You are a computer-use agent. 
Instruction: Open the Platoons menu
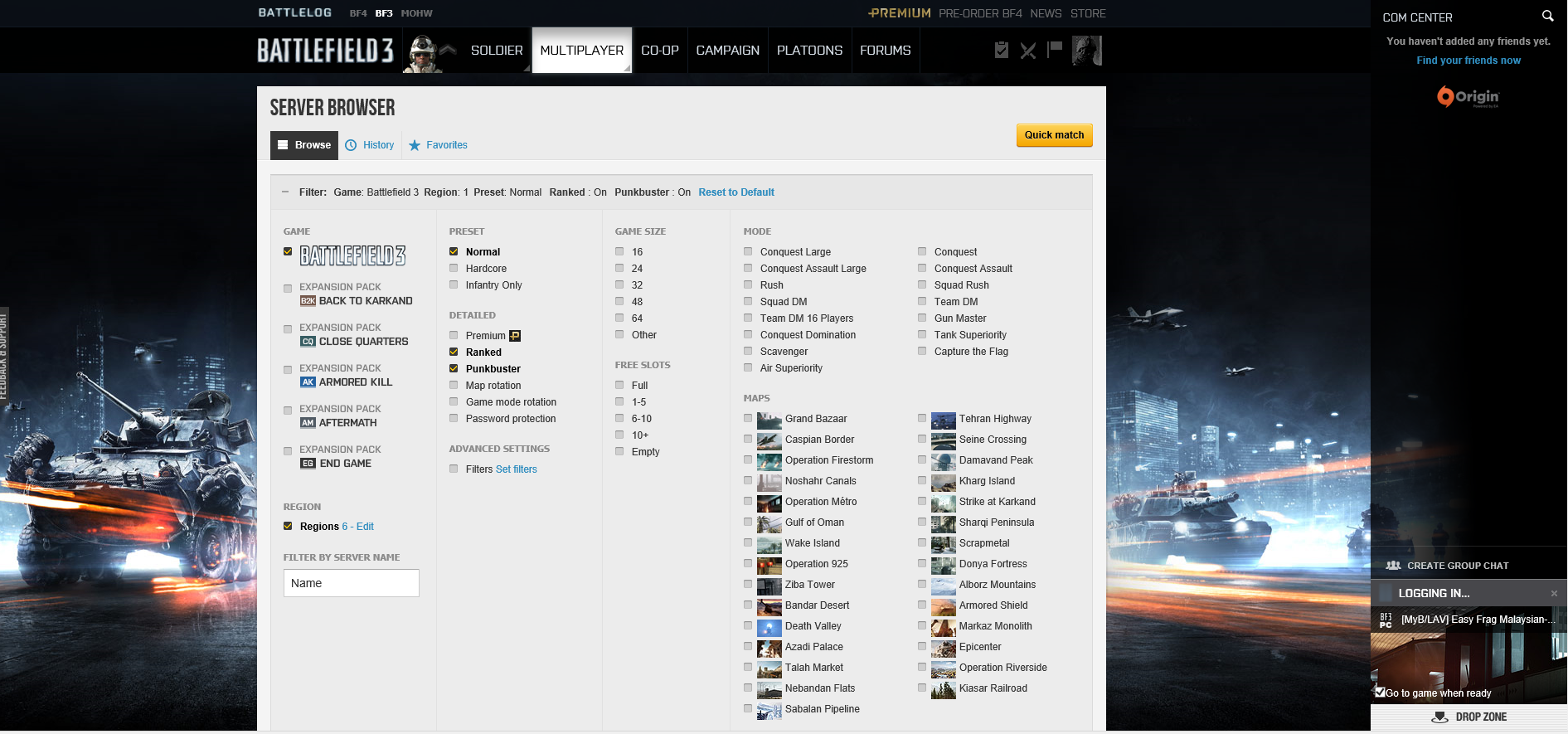pyautogui.click(x=809, y=51)
